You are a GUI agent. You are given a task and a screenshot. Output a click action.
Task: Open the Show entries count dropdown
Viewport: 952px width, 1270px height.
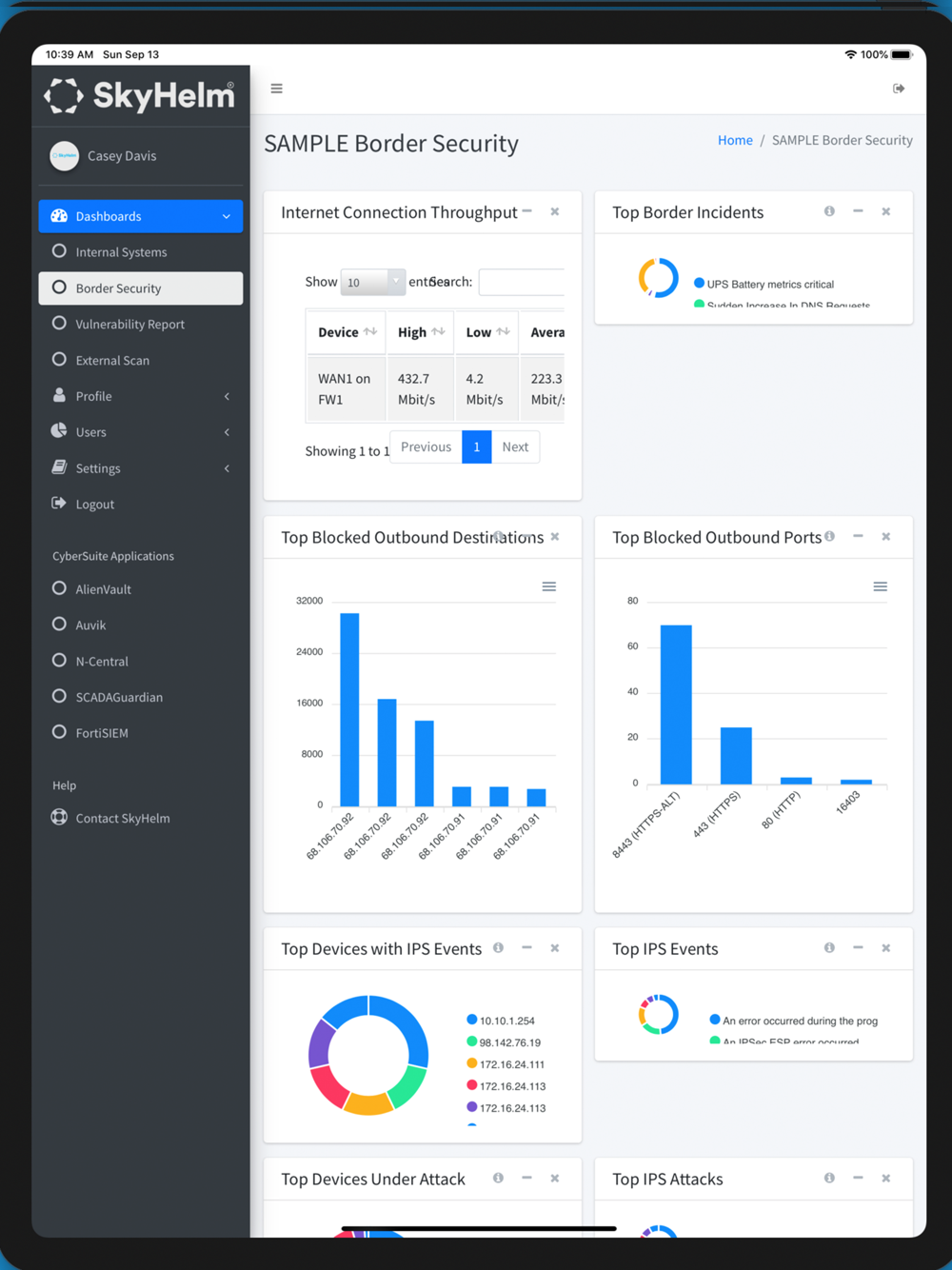pyautogui.click(x=373, y=282)
